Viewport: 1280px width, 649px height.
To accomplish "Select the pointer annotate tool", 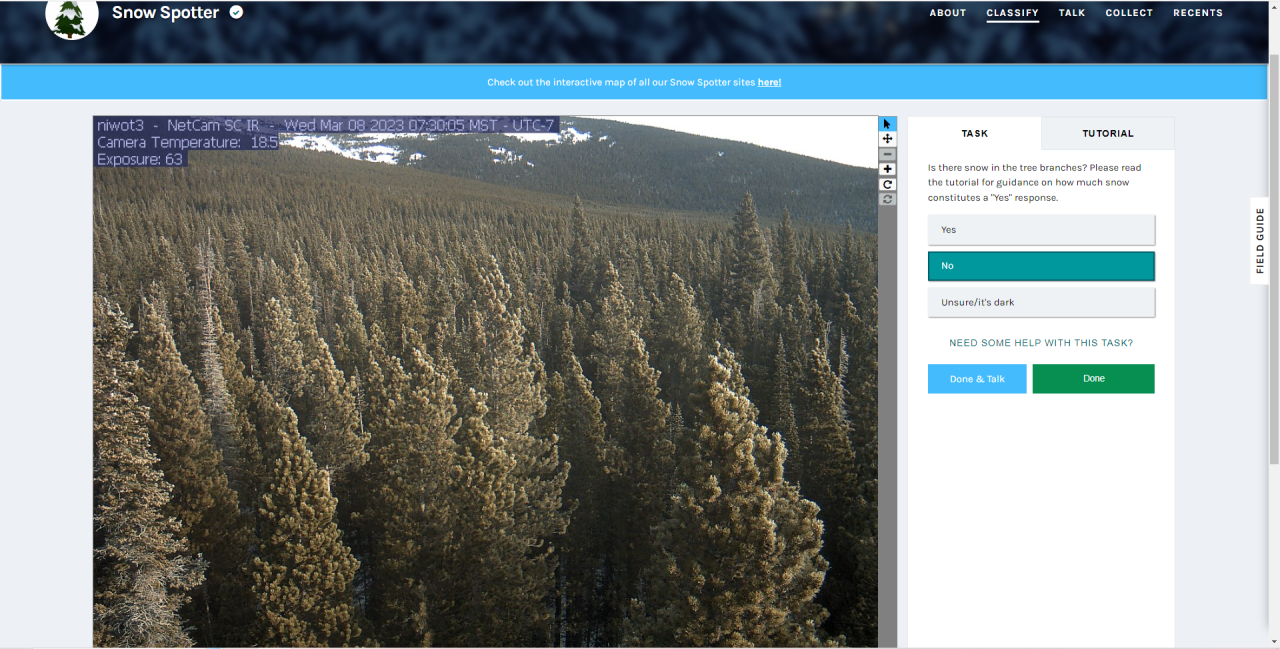I will tap(888, 124).
